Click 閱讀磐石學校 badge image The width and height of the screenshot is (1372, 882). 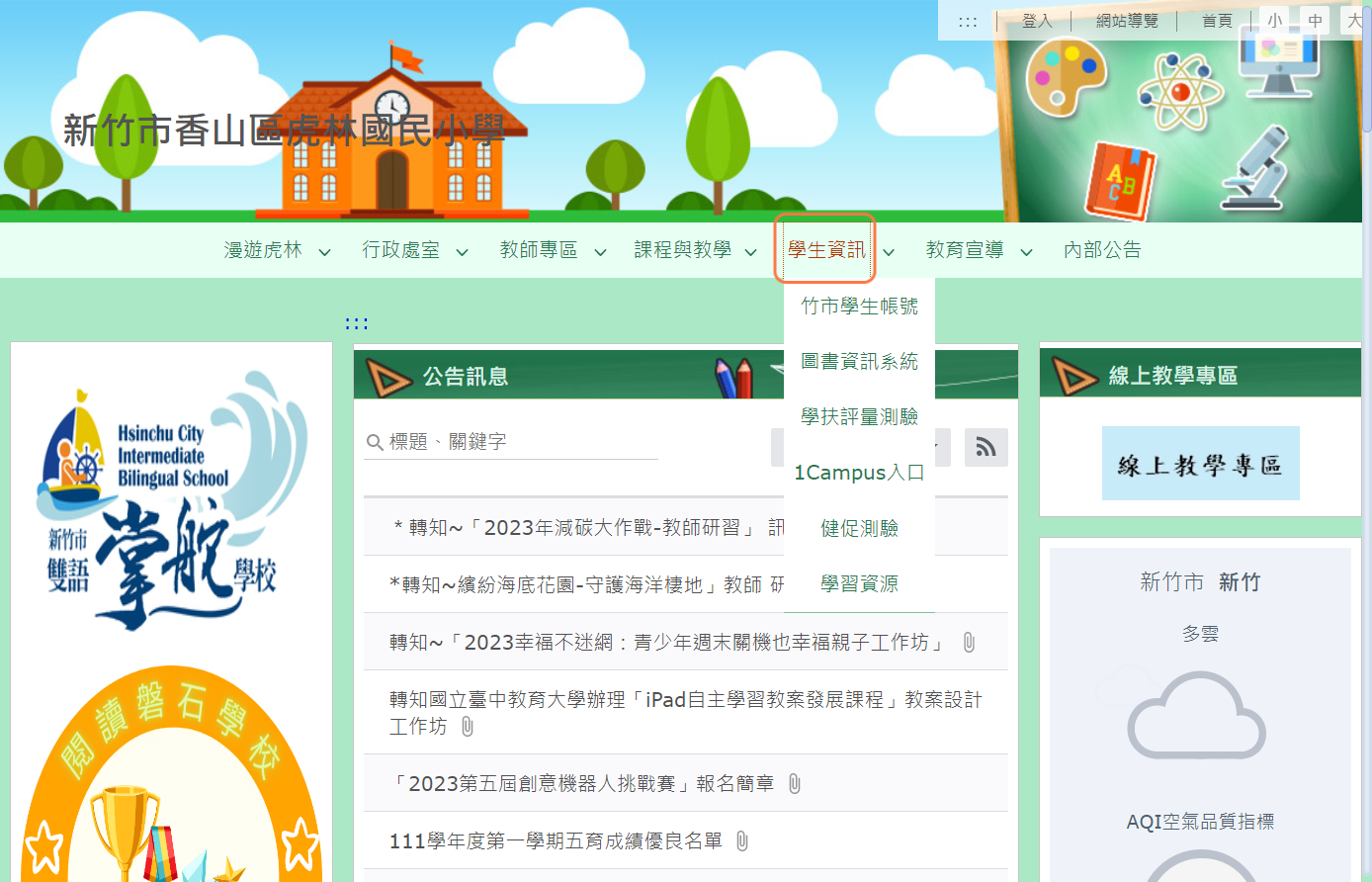click(171, 774)
